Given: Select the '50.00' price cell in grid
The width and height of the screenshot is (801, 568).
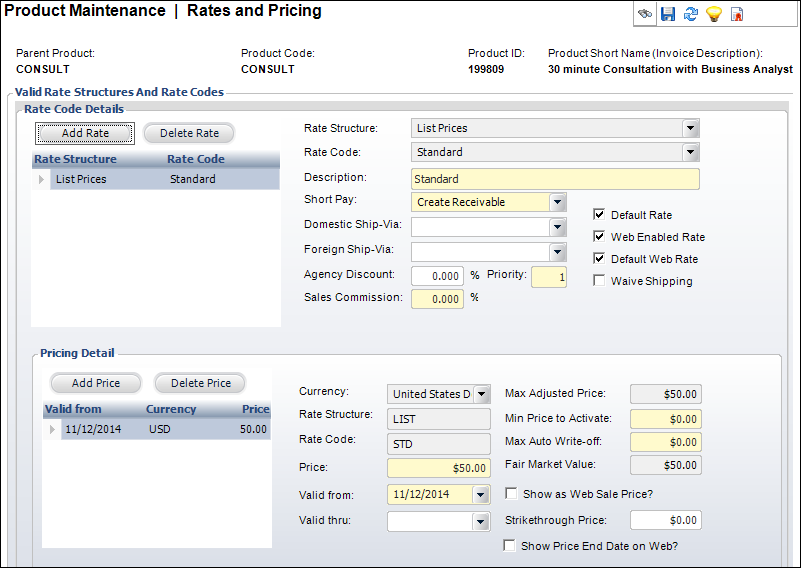Looking at the screenshot, I should 253,430.
